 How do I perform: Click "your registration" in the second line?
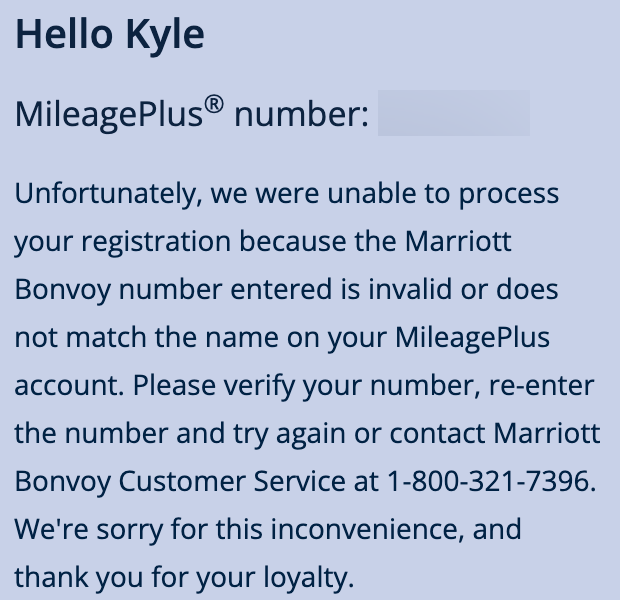[123, 242]
